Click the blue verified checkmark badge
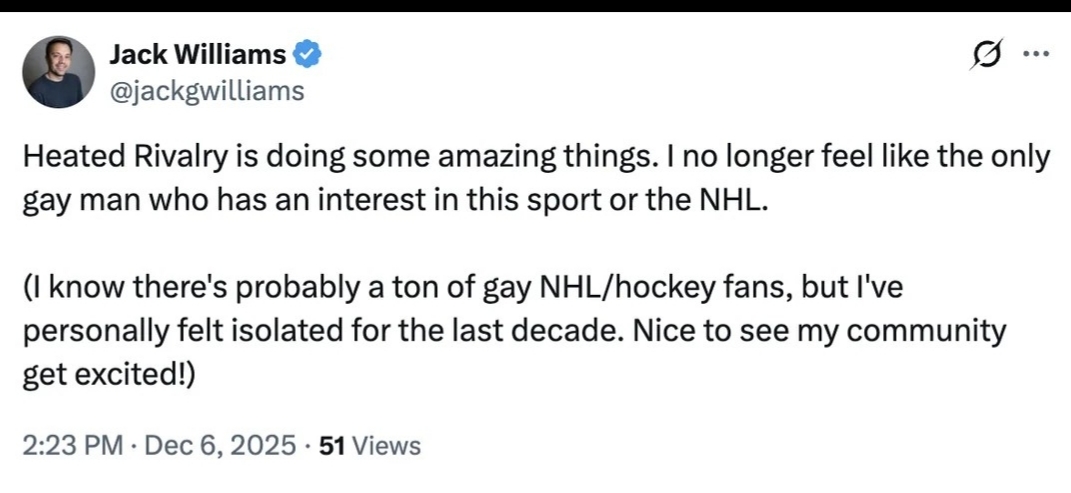This screenshot has height=493, width=1071. 307,54
